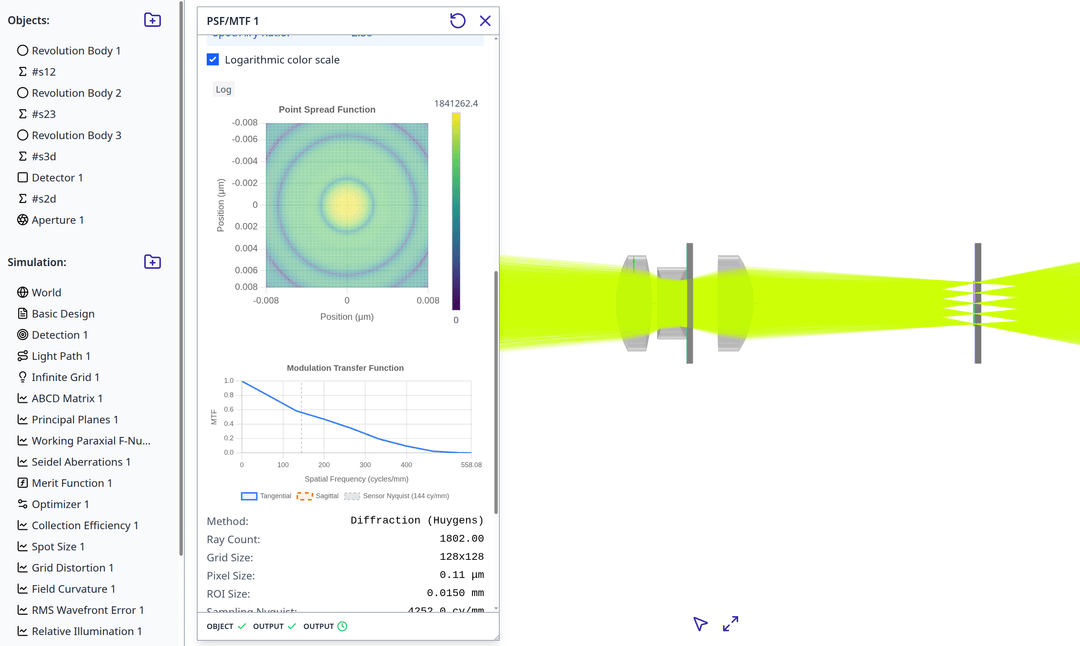Close the PSF/MTF 1 panel

pyautogui.click(x=485, y=21)
